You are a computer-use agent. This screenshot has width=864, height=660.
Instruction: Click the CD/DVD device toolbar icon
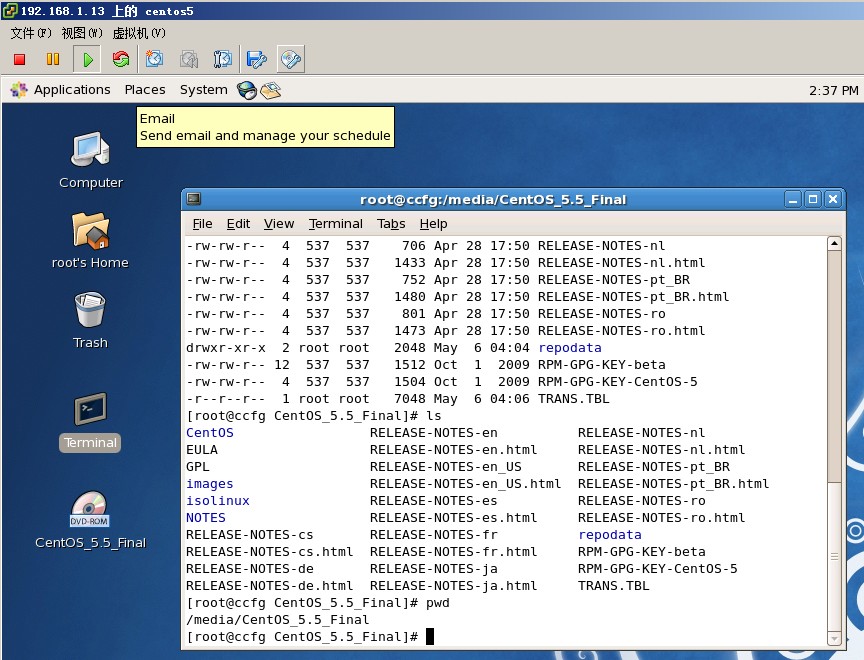pyautogui.click(x=291, y=59)
